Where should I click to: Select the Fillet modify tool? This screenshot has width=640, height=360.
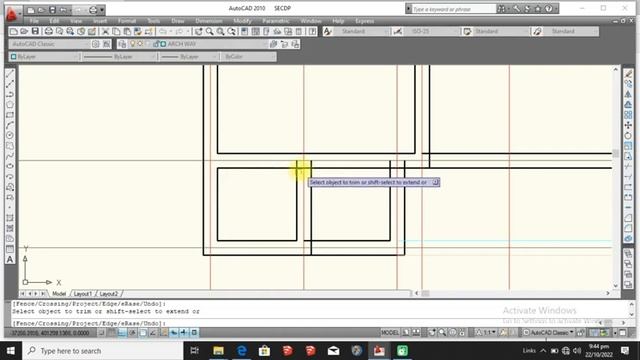628,228
